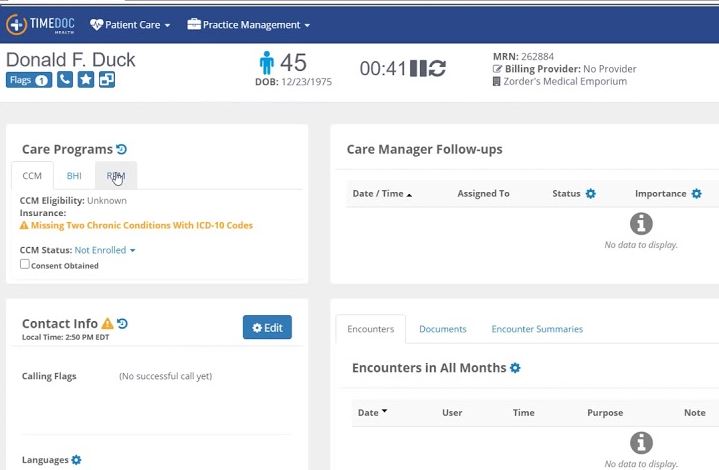The image size is (719, 470).
Task: Click the Patient Care heart icon
Action: [x=96, y=25]
